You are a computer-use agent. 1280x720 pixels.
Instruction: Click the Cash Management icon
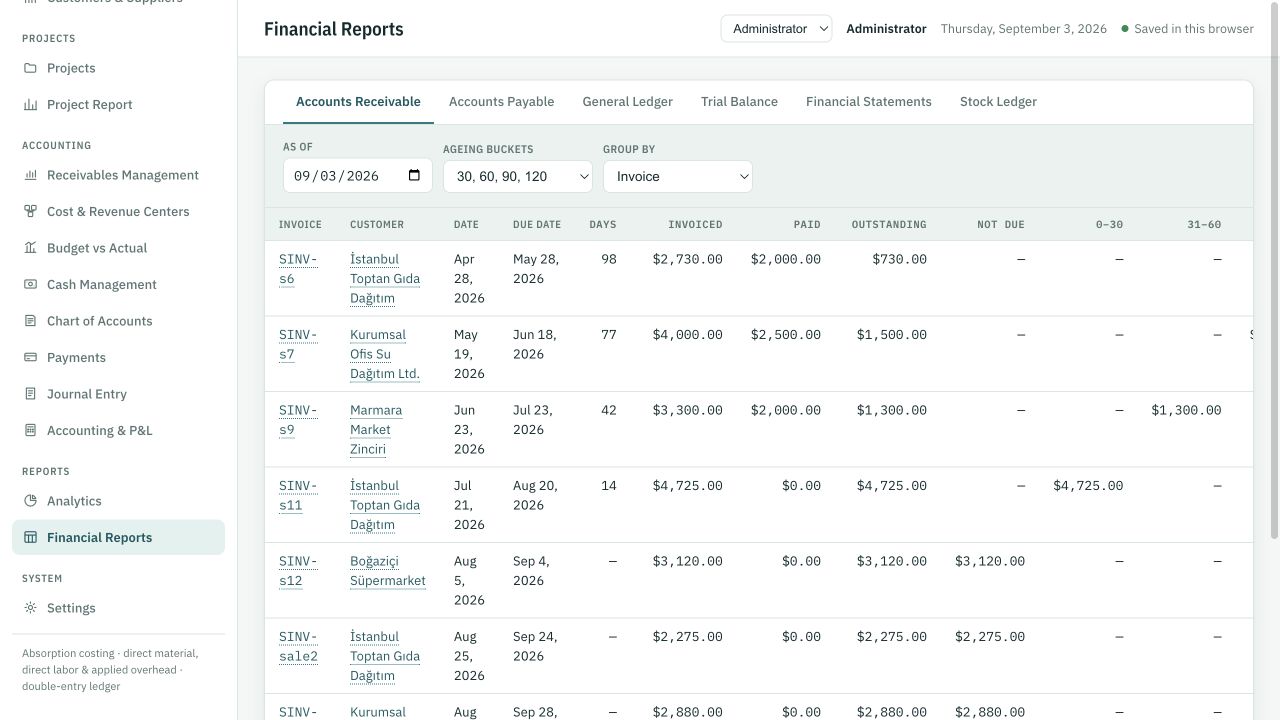30,284
